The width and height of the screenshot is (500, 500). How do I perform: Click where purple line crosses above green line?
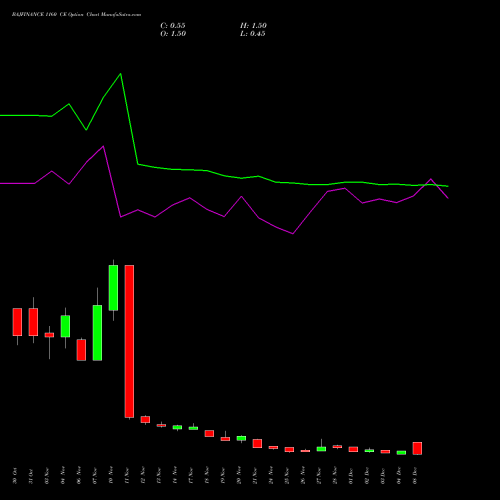tap(424, 185)
